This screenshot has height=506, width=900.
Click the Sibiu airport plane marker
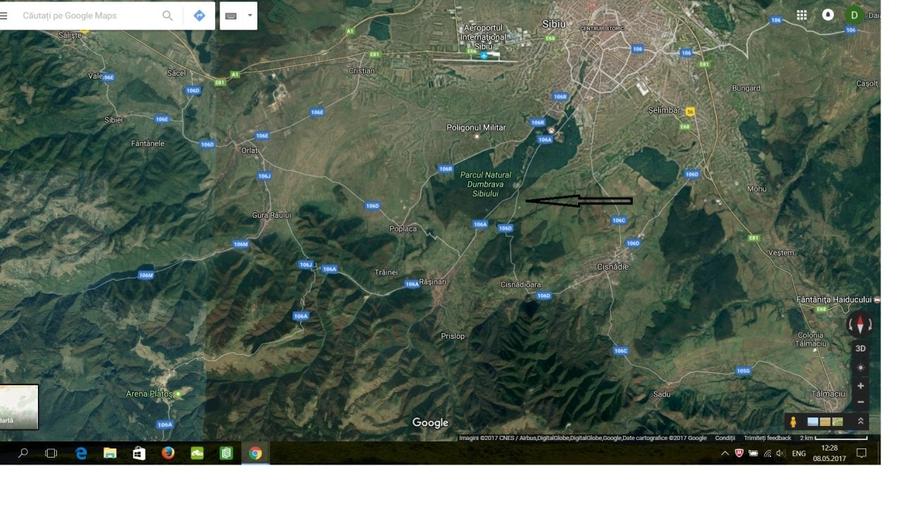[484, 56]
